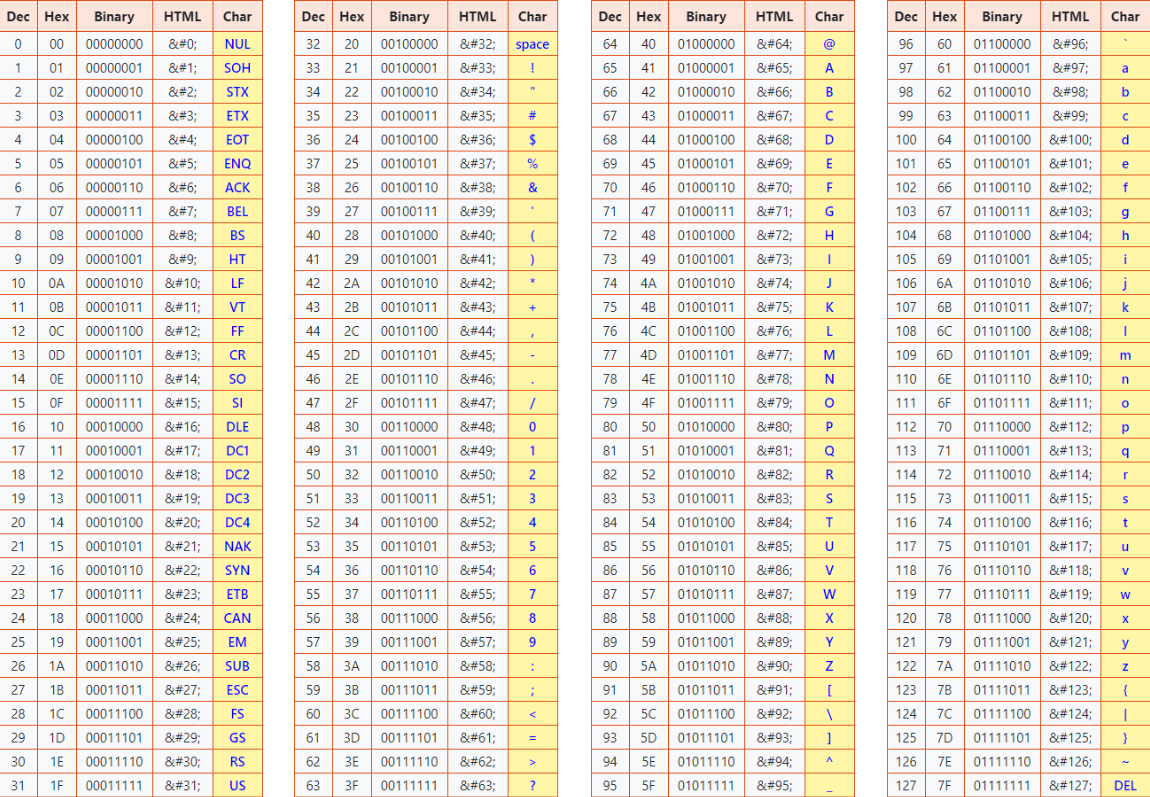The width and height of the screenshot is (1150, 797).
Task: Select HTML code &#64;
Action: point(774,44)
